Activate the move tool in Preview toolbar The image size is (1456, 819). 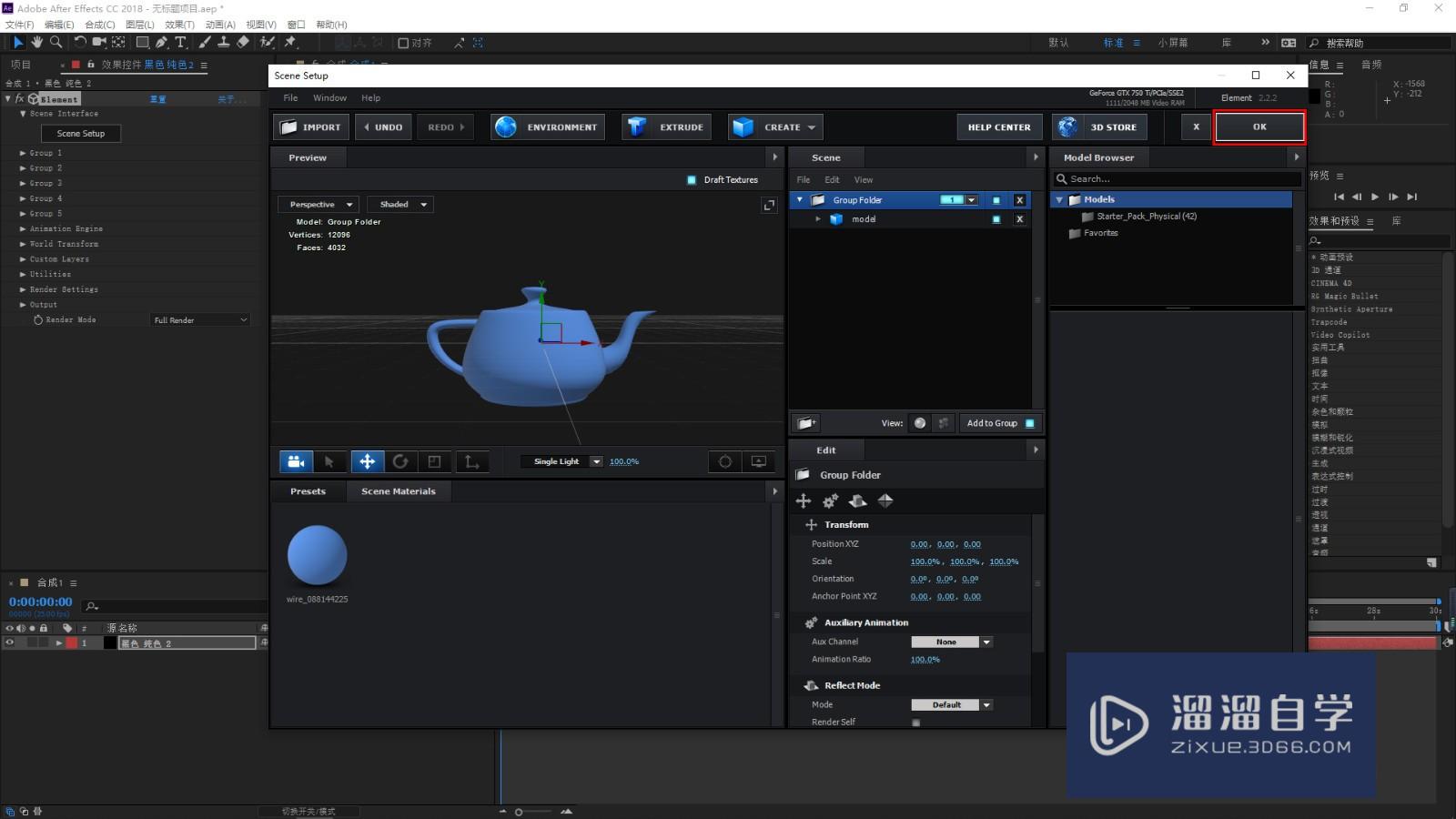coord(367,461)
